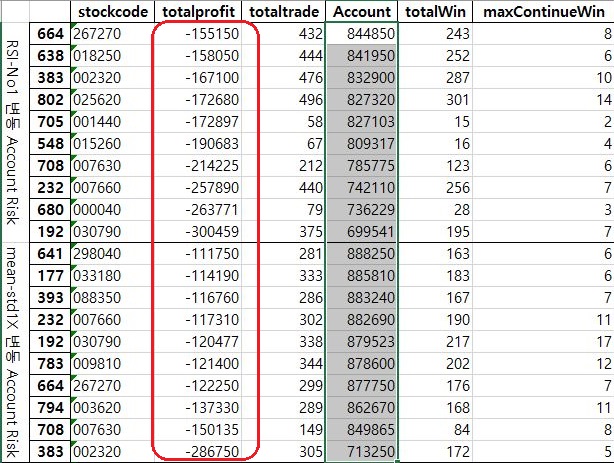Viewport: 614px width, 463px height.
Task: Click totaltrade cell 375
Action: point(284,232)
